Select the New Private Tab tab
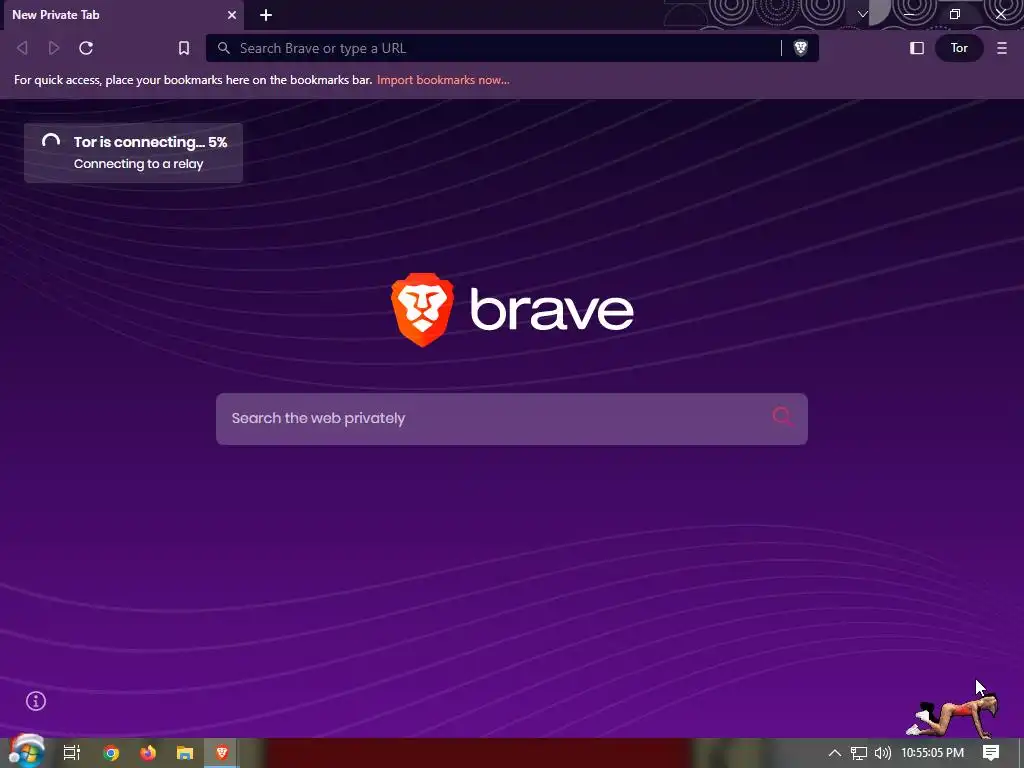The image size is (1024, 768). point(123,15)
